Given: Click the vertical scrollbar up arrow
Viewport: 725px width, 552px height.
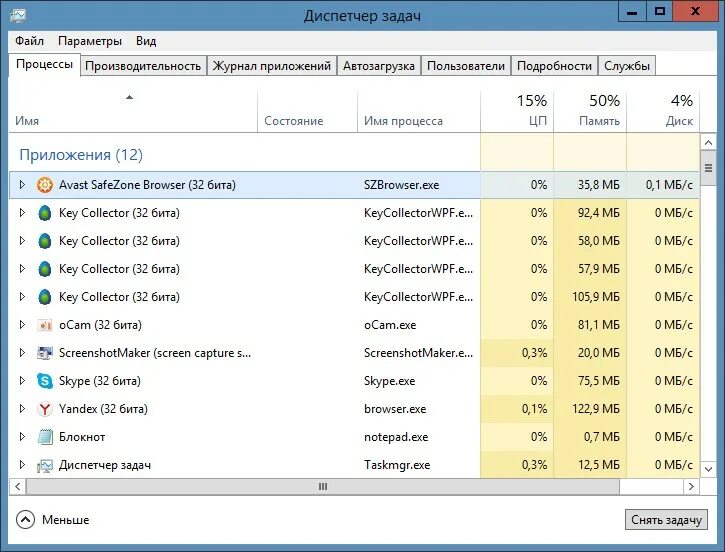Looking at the screenshot, I should [708, 142].
